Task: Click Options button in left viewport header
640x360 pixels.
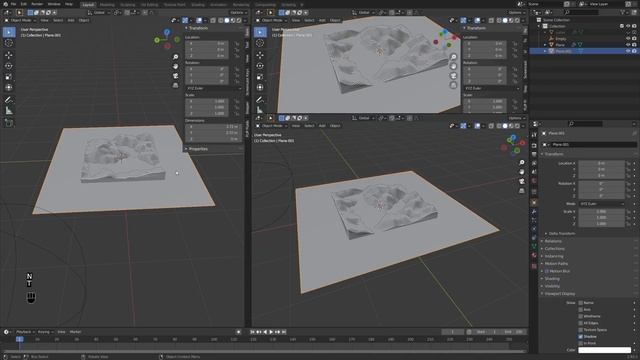Action: coord(238,13)
